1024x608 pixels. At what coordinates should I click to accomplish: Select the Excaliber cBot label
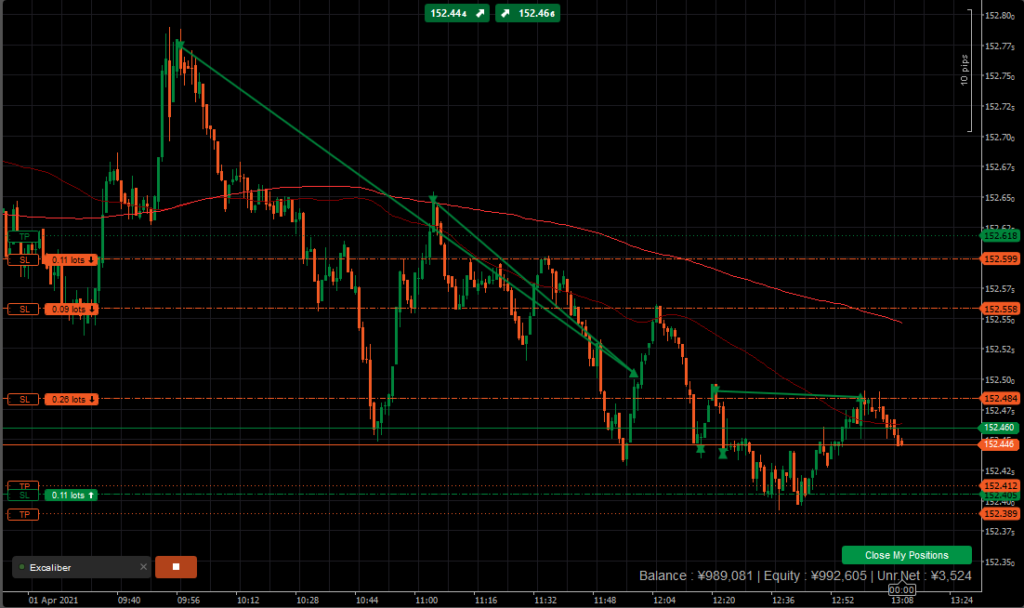click(x=50, y=568)
